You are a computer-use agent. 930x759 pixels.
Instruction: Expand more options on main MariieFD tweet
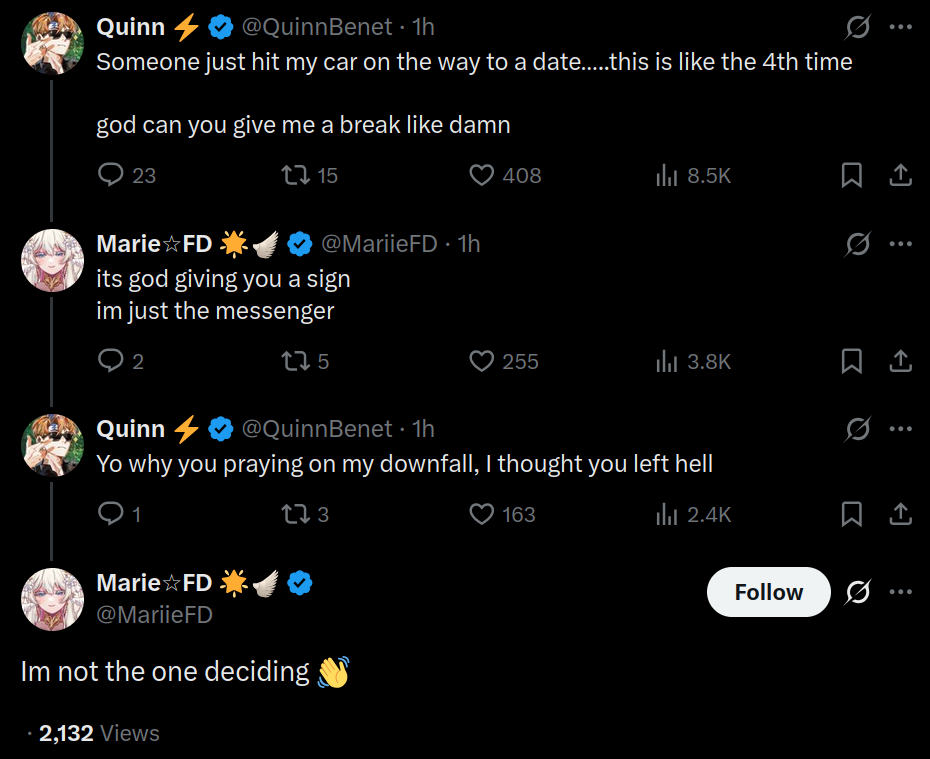click(x=900, y=592)
